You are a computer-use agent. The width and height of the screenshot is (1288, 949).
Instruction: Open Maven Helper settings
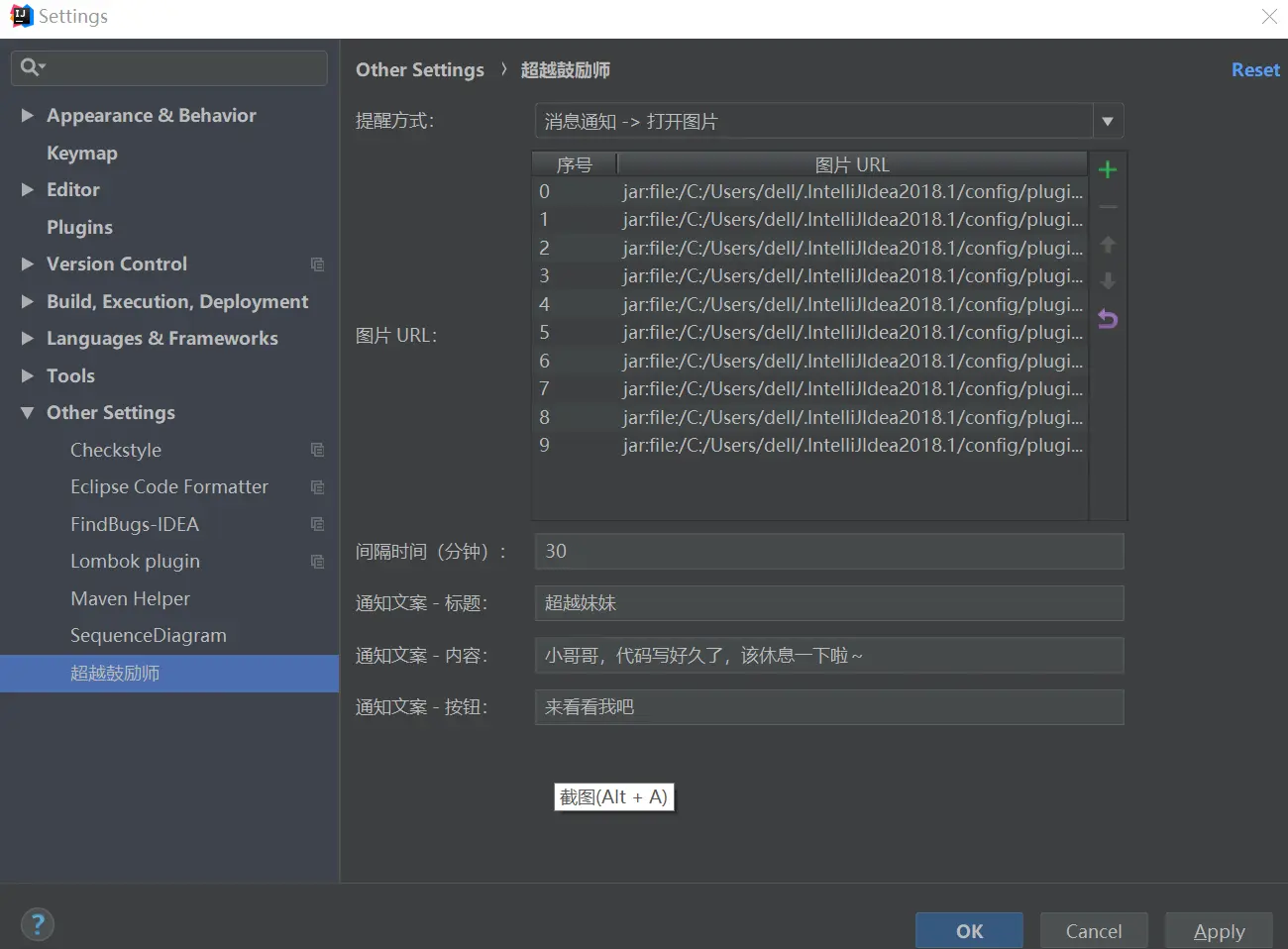[x=130, y=598]
